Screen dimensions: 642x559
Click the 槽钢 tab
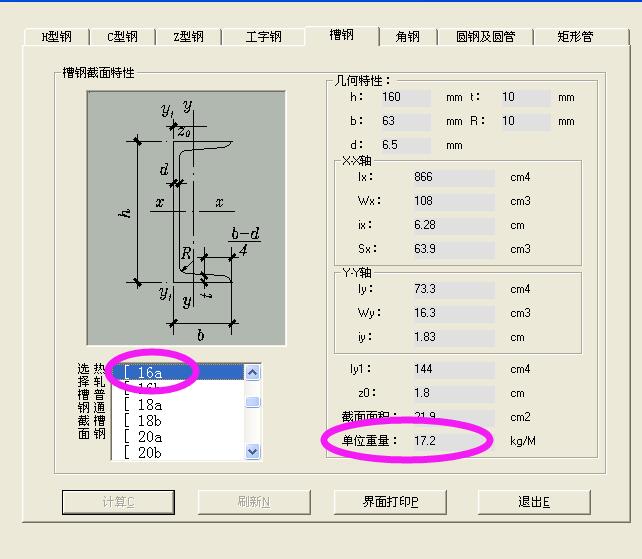tap(342, 35)
